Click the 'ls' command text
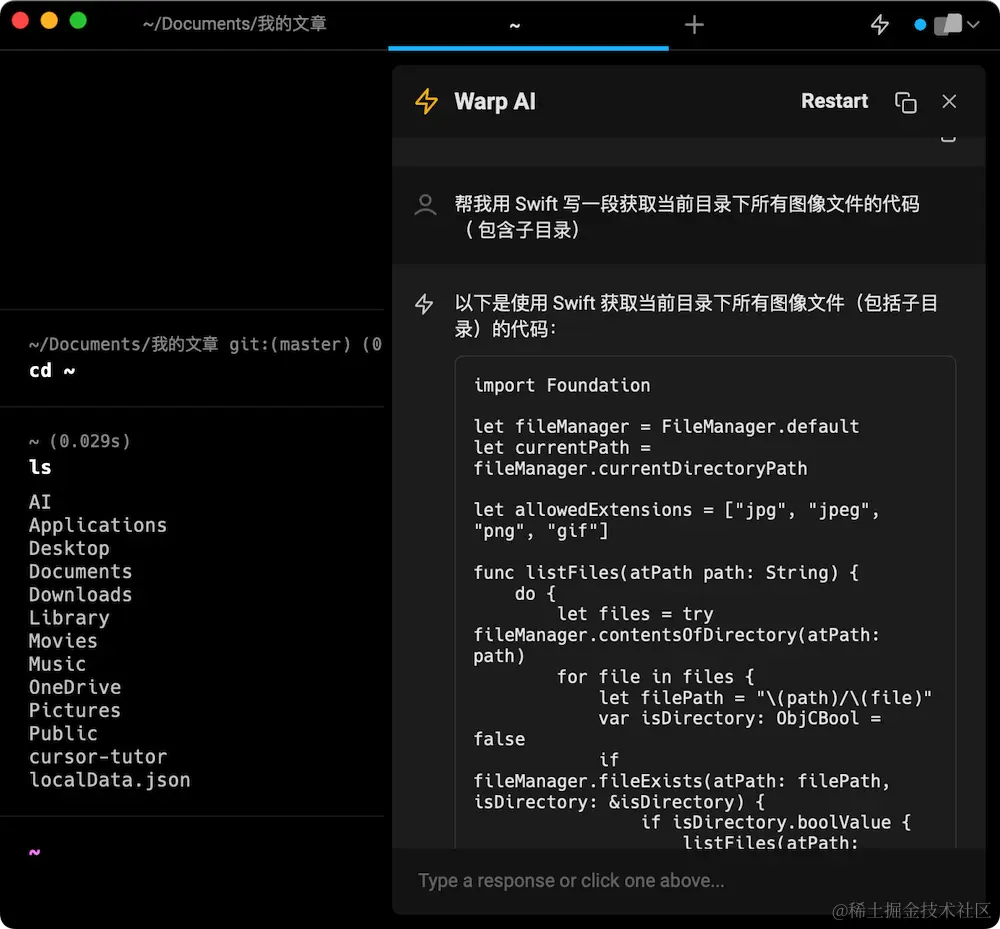The image size is (1000, 929). [40, 467]
